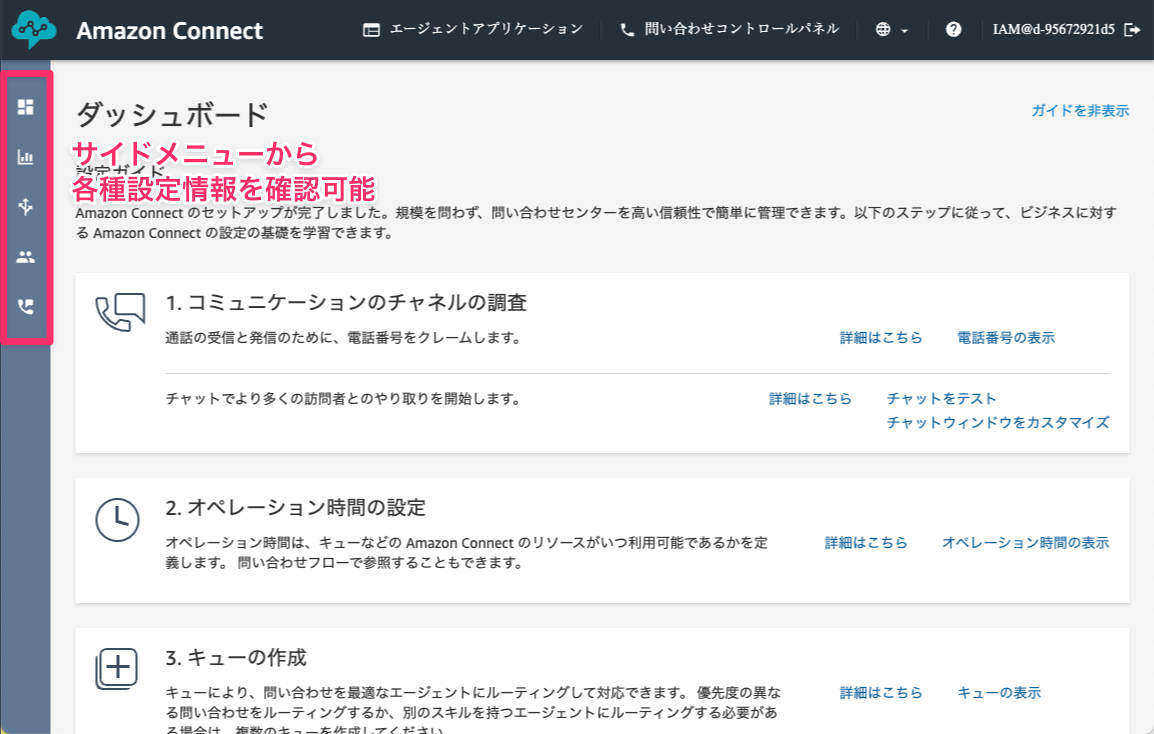Open the routing icon in the sidebar
The height and width of the screenshot is (734, 1154).
click(x=25, y=207)
